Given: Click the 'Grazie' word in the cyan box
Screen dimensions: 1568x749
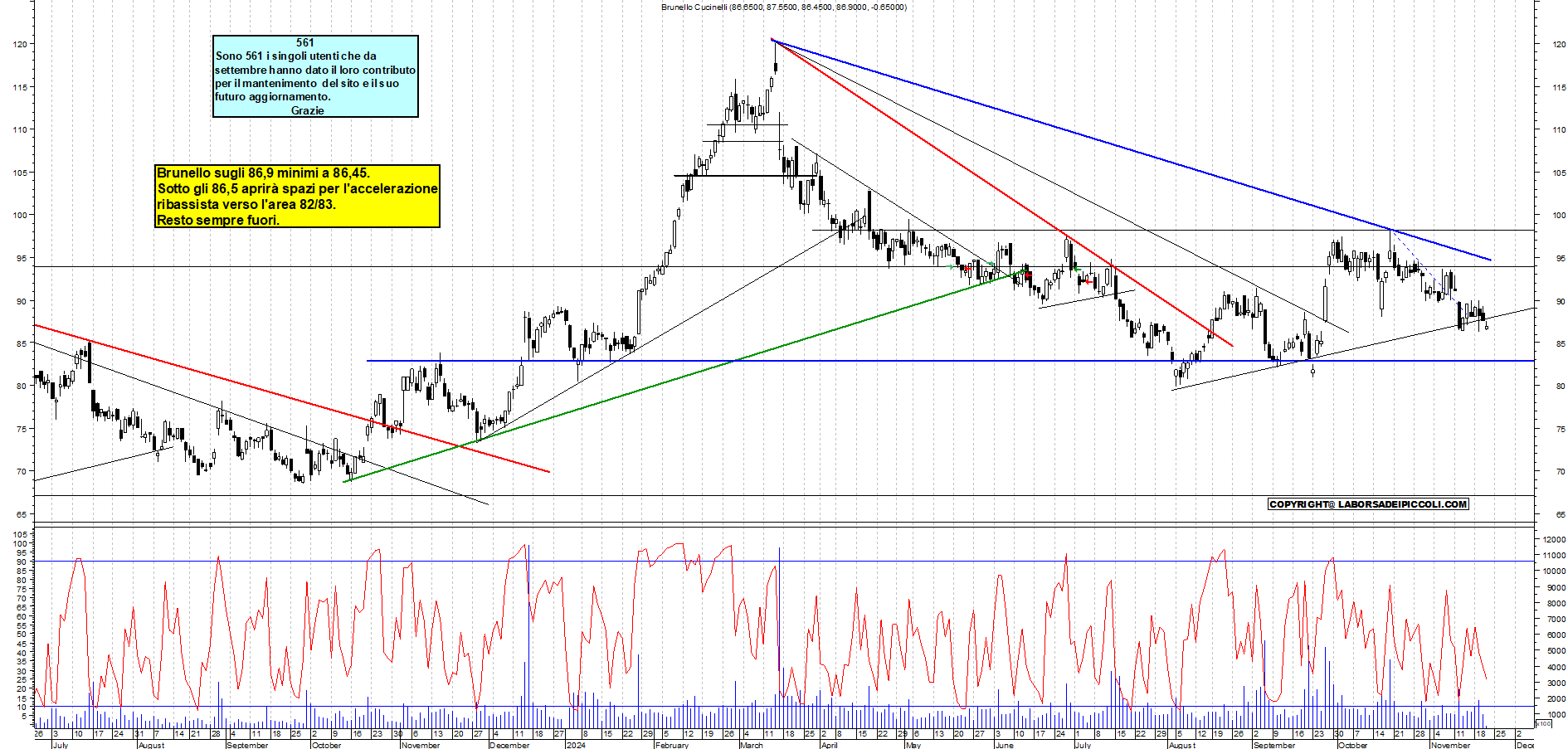Looking at the screenshot, I should click(x=307, y=110).
